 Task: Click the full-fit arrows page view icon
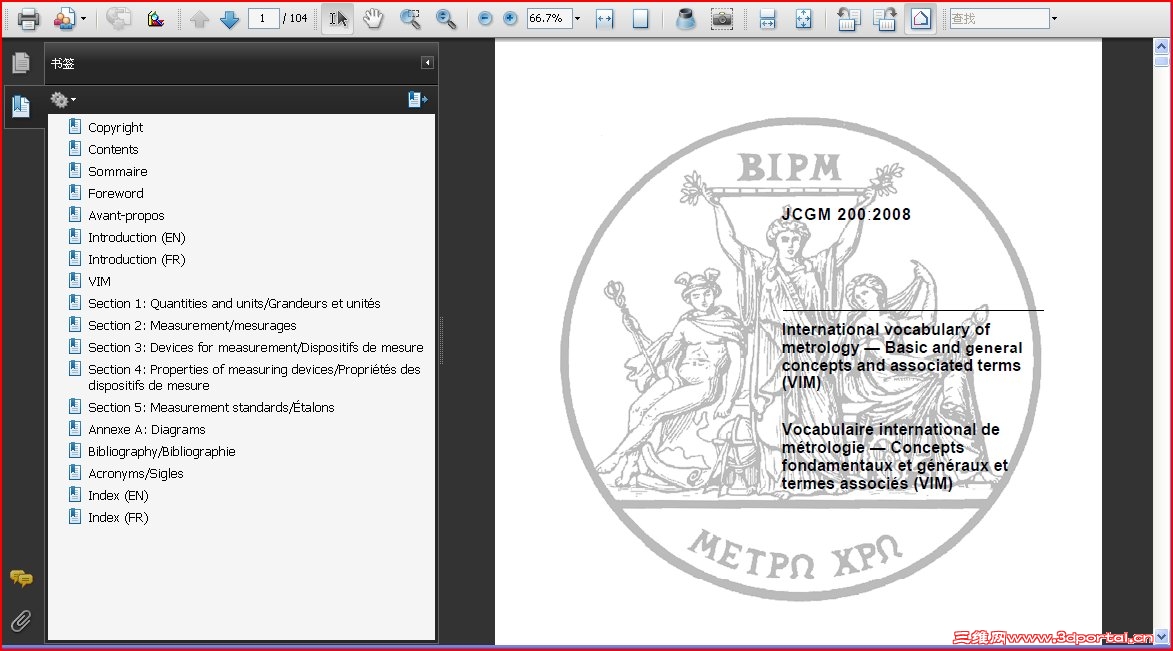click(x=803, y=19)
